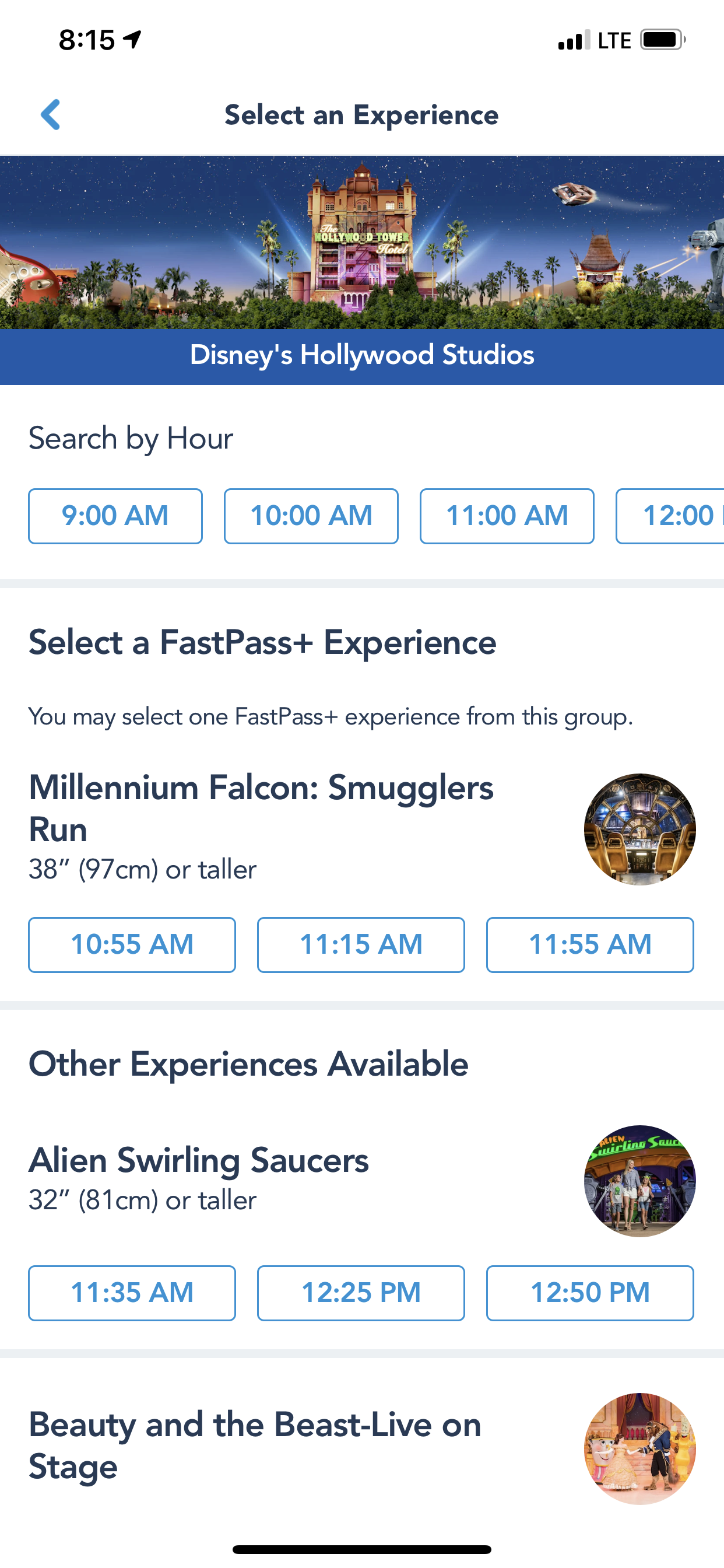
Task: Tap the location arrow indicator
Action: [132, 40]
